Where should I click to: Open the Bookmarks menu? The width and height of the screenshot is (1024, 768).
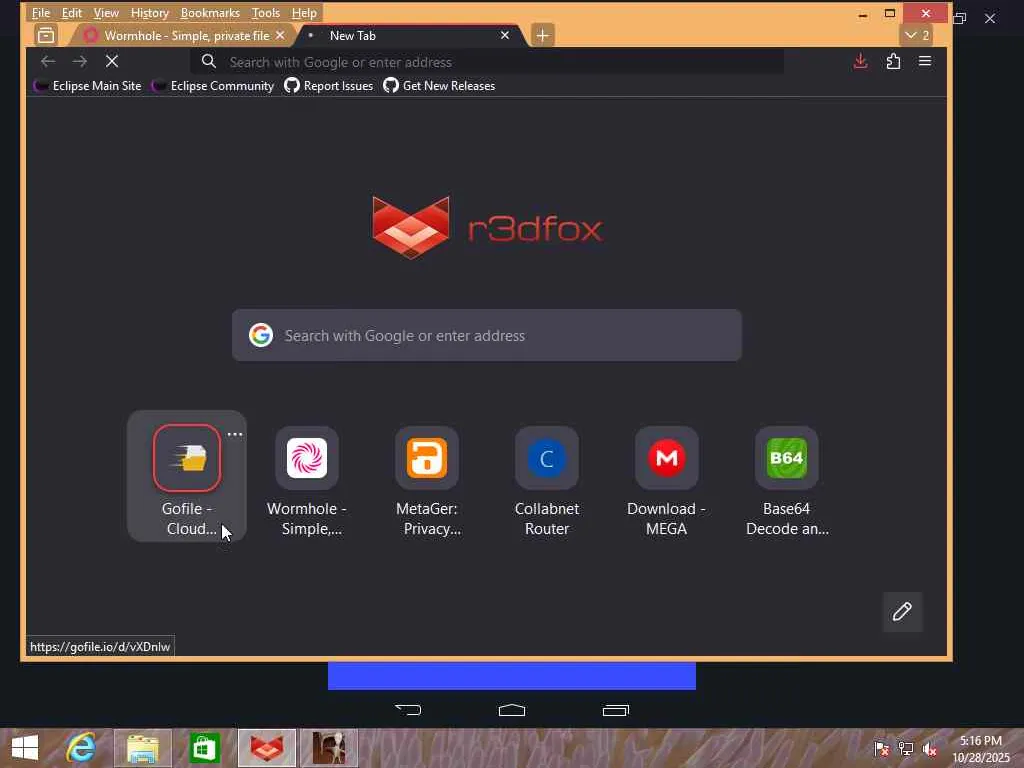pyautogui.click(x=210, y=13)
